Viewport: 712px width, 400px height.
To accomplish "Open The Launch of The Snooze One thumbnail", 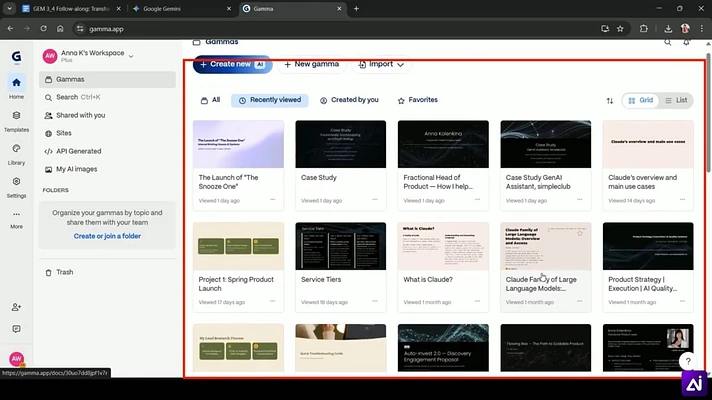I will point(238,144).
